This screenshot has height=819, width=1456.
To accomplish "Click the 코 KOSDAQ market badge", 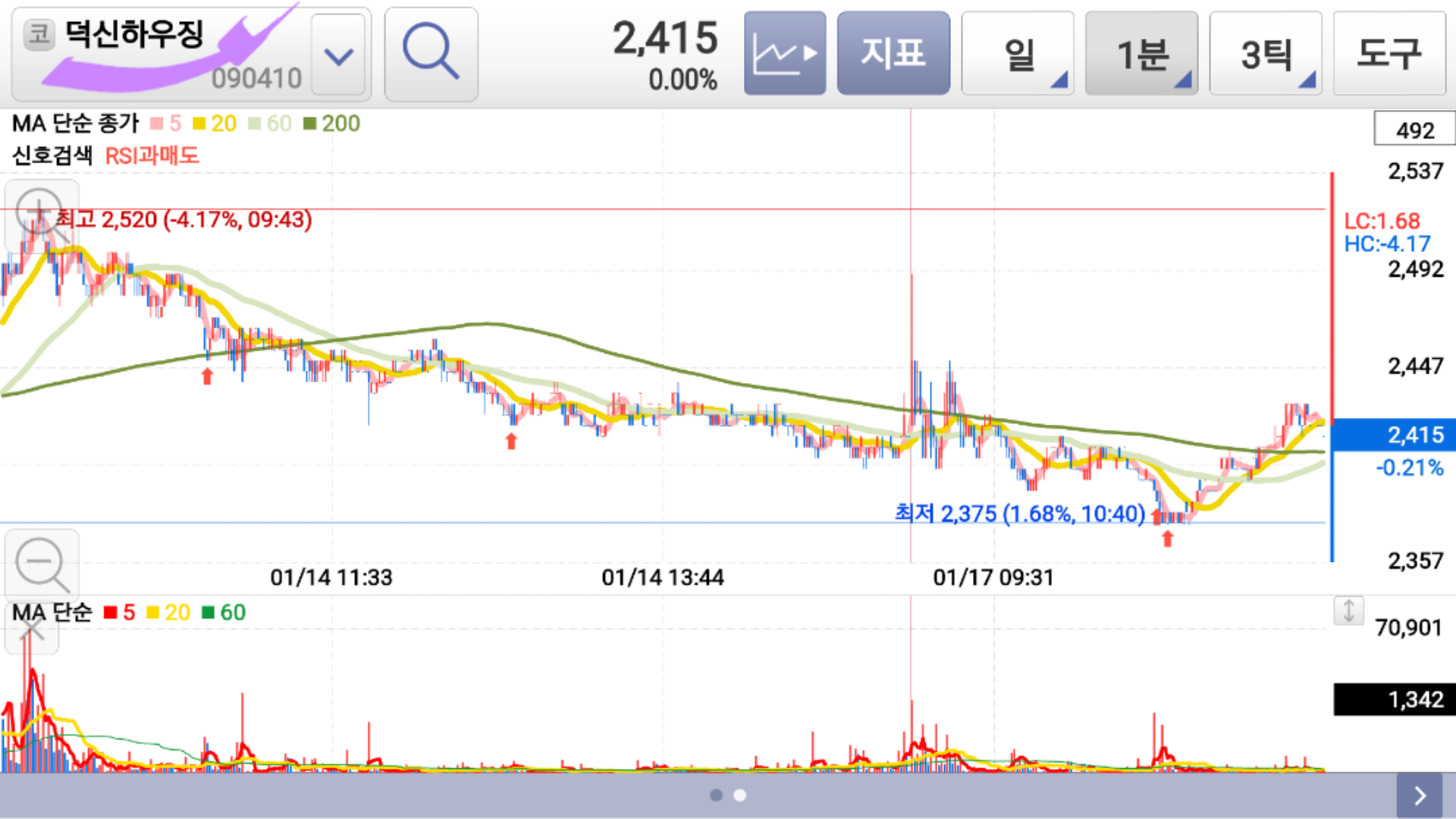I will (39, 34).
